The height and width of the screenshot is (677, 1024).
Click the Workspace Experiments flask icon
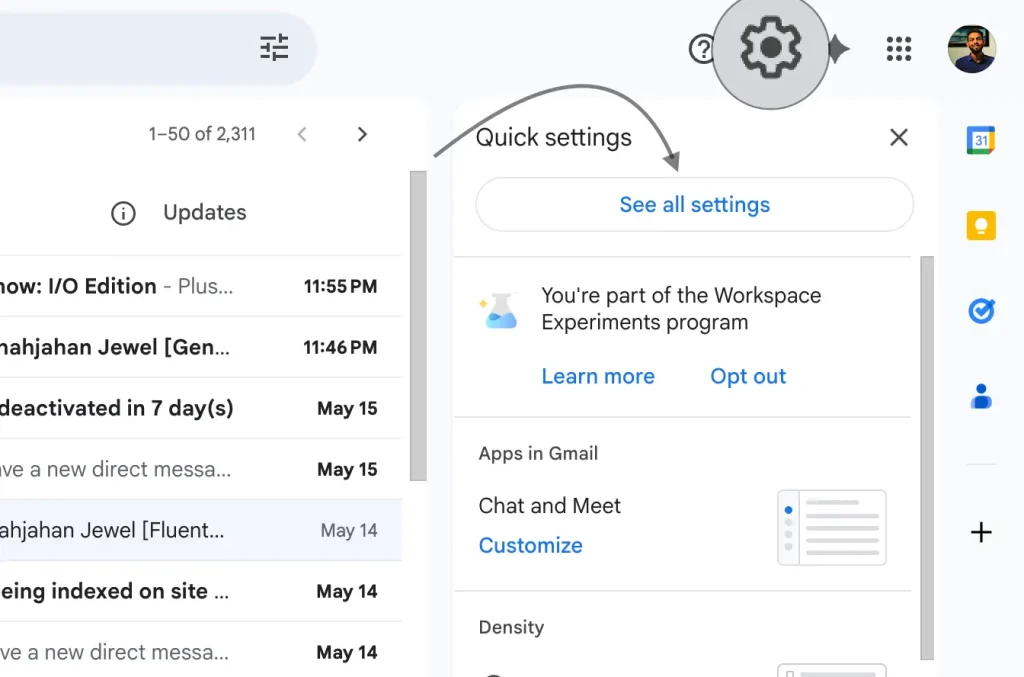(x=500, y=310)
